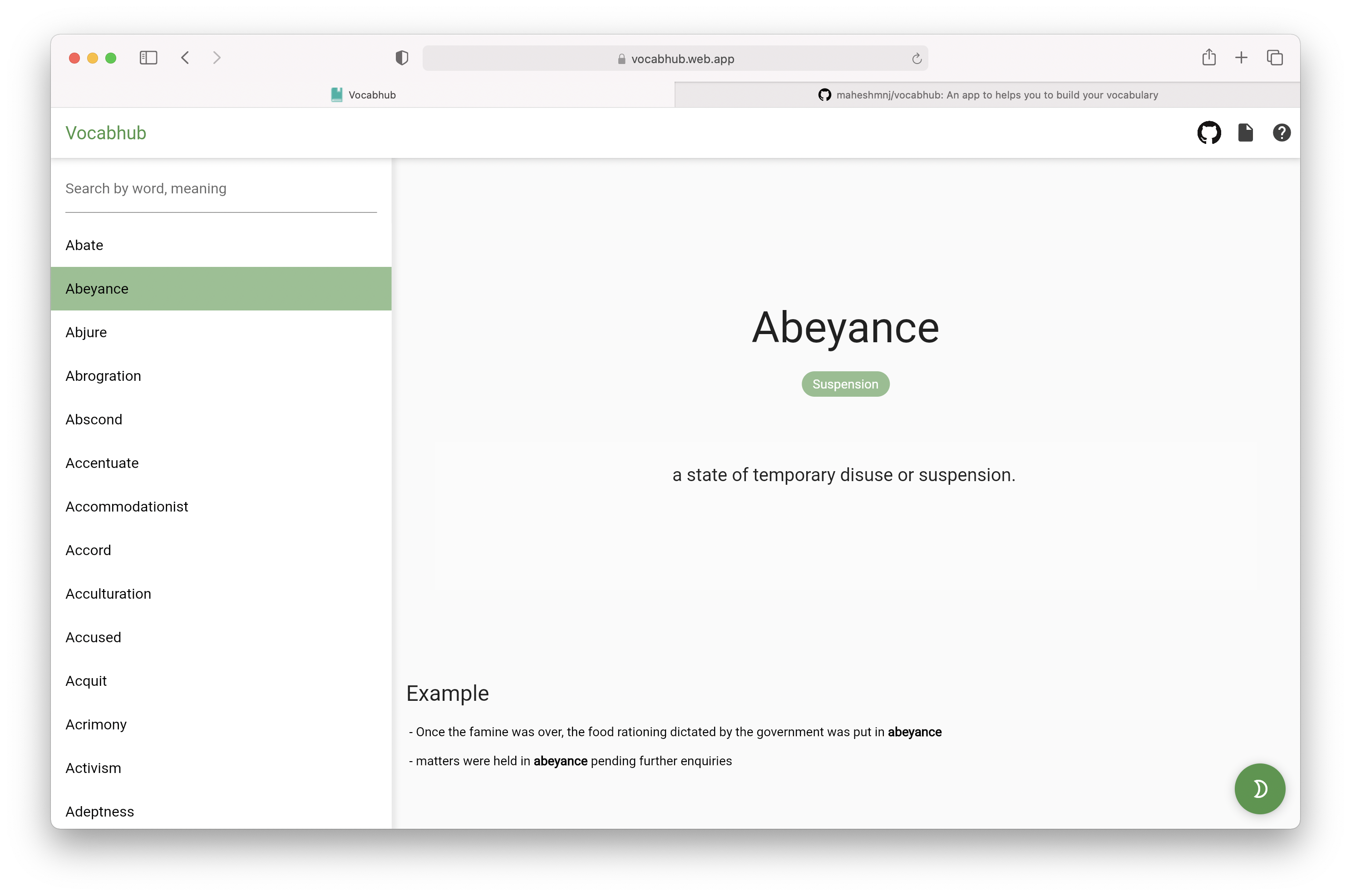Toggle the privacy shield icon
This screenshot has height=896, width=1351.
point(402,57)
